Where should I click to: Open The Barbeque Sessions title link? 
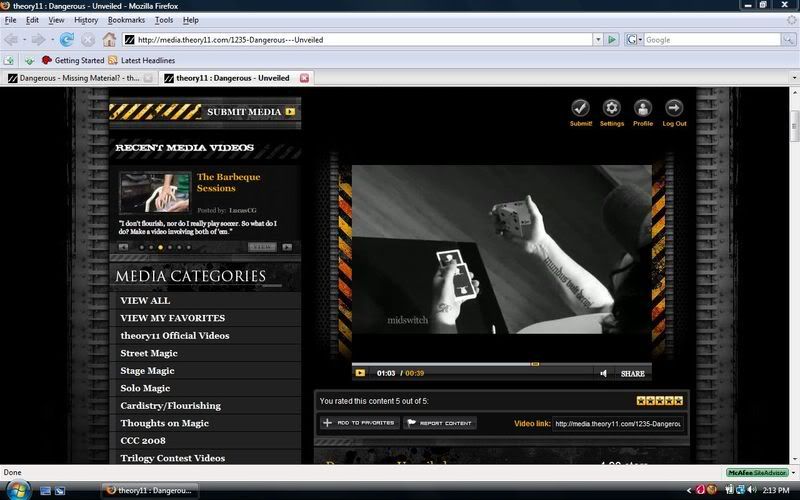(x=229, y=182)
